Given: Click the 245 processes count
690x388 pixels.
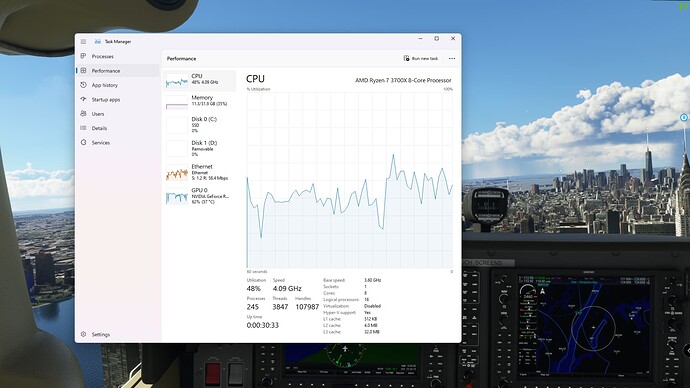Looking at the screenshot, I should [253, 307].
